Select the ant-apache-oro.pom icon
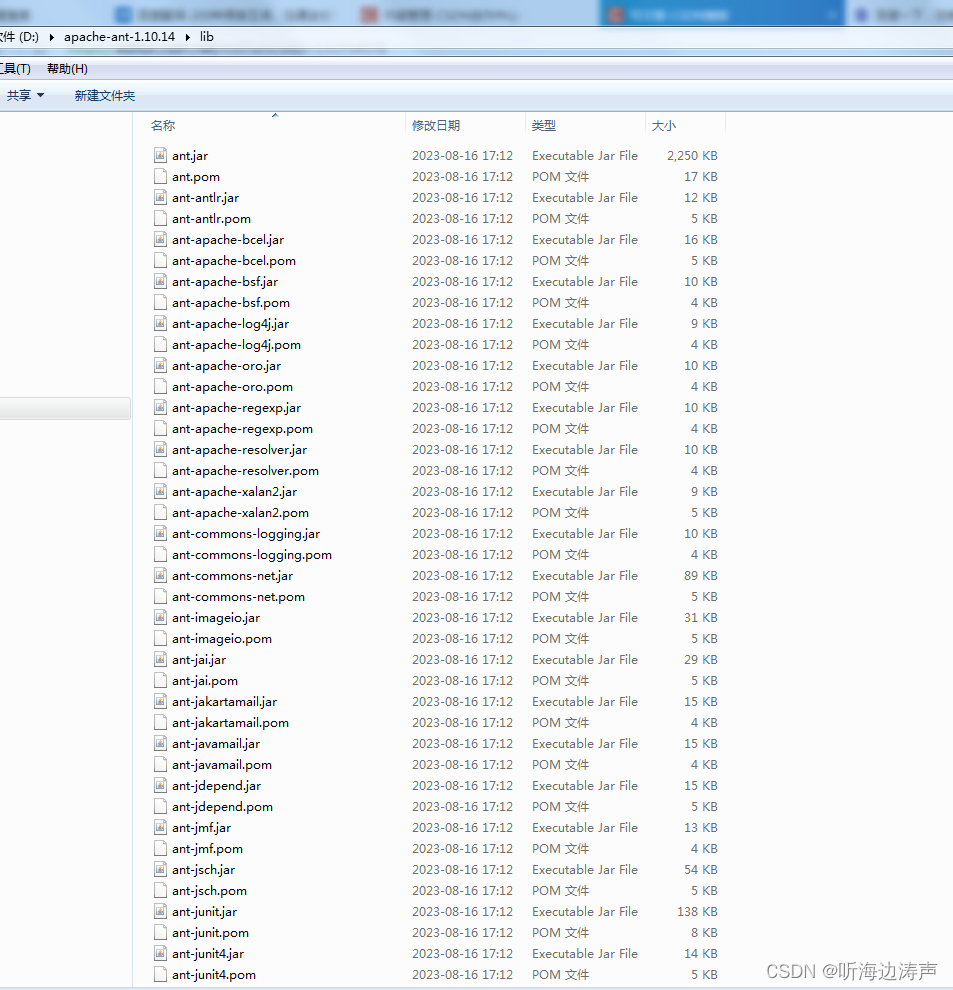Screen dimensions: 953x990 (x=160, y=386)
